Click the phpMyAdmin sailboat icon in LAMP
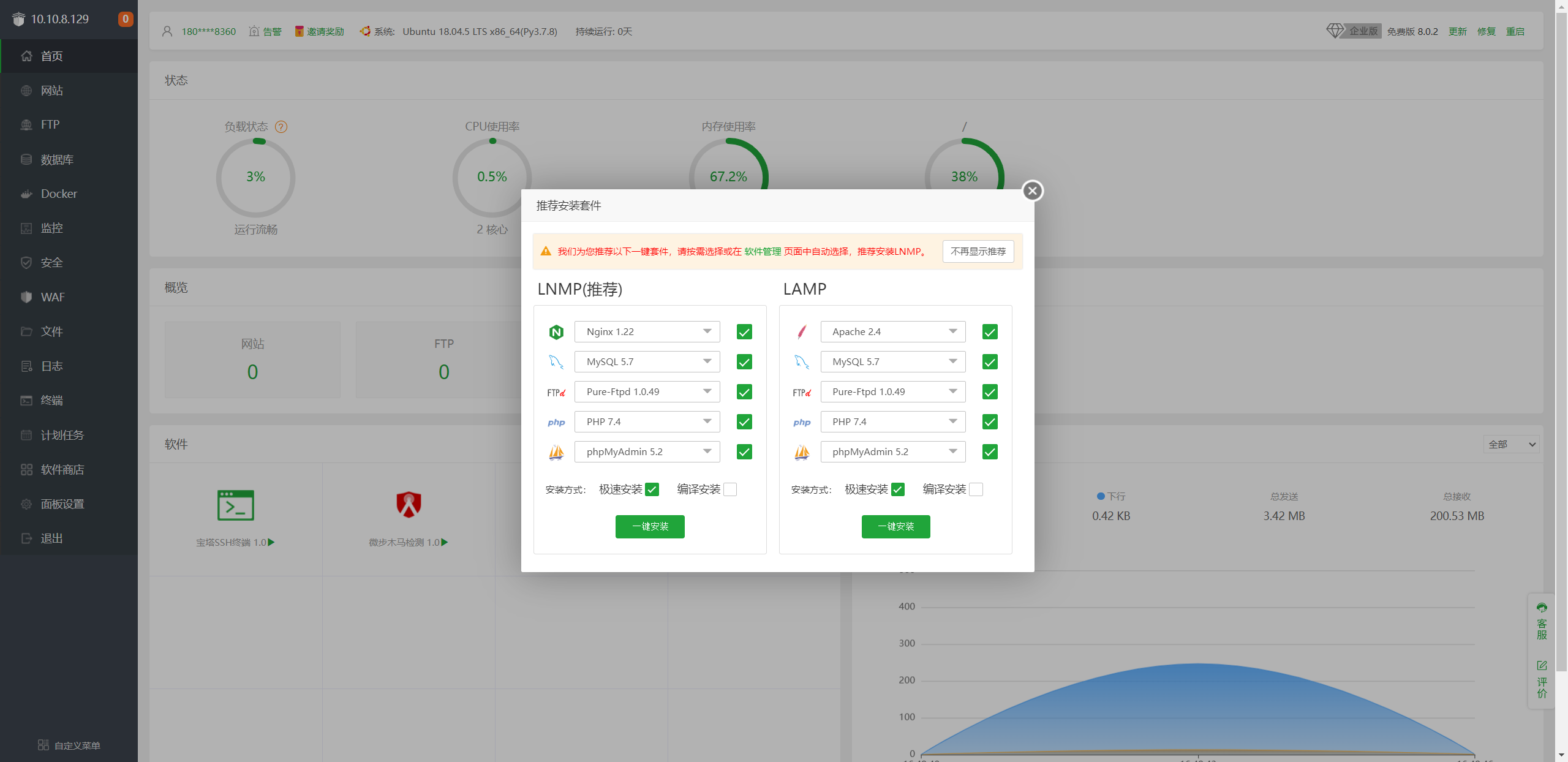Screen dimensions: 1568x762 [x=802, y=452]
